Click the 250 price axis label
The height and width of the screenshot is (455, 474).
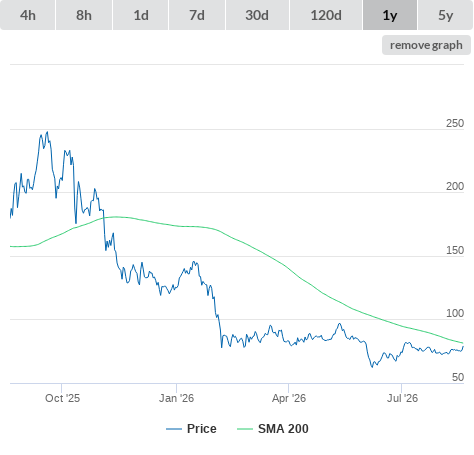tap(455, 123)
